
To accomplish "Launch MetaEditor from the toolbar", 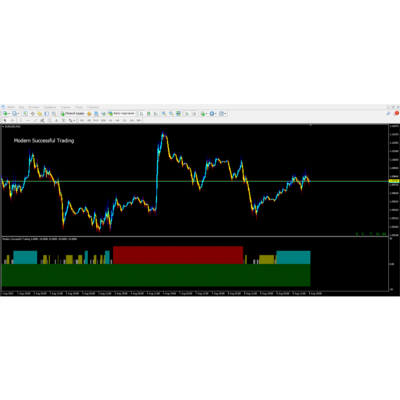I will (x=89, y=113).
